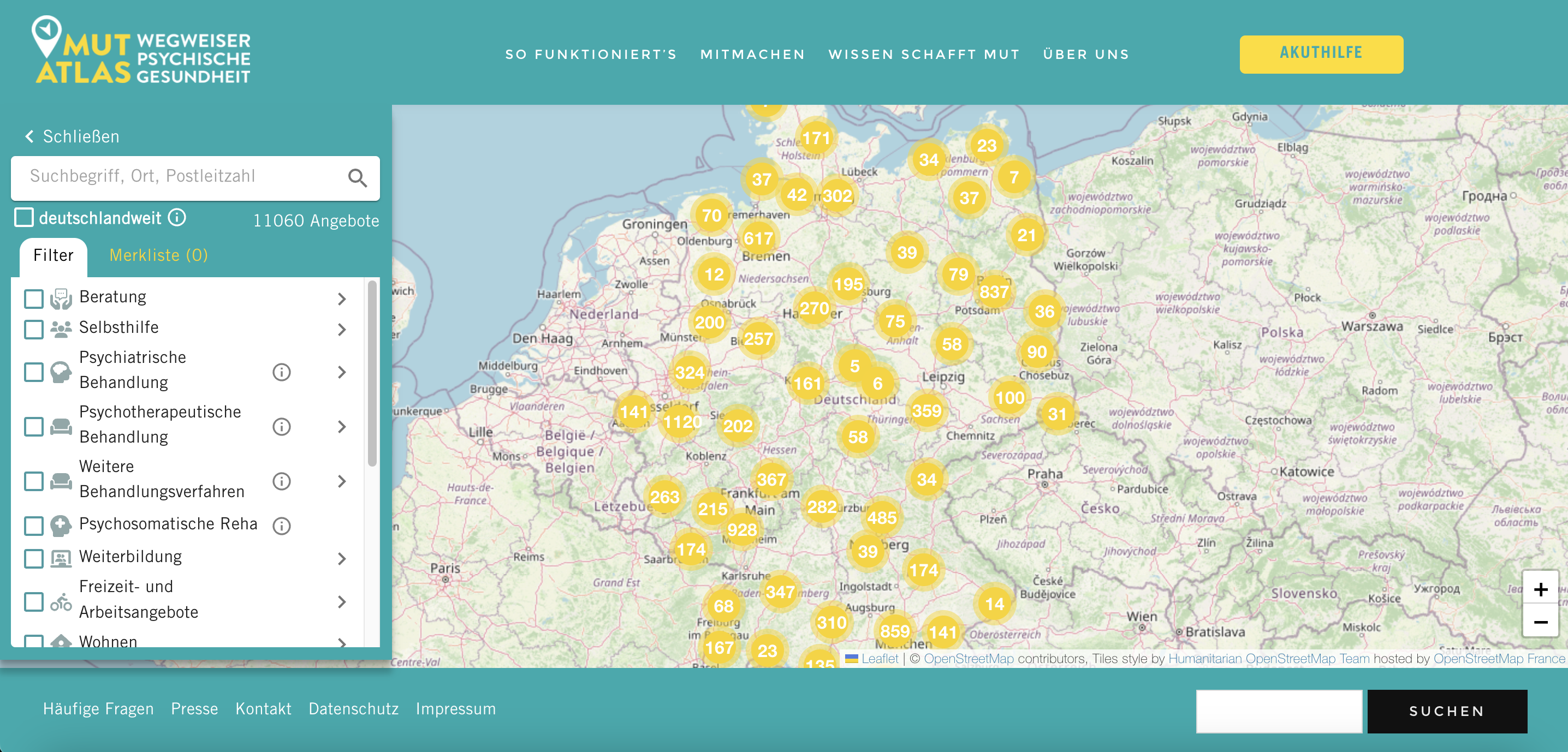Open the Mitmachen menu item

click(x=752, y=54)
